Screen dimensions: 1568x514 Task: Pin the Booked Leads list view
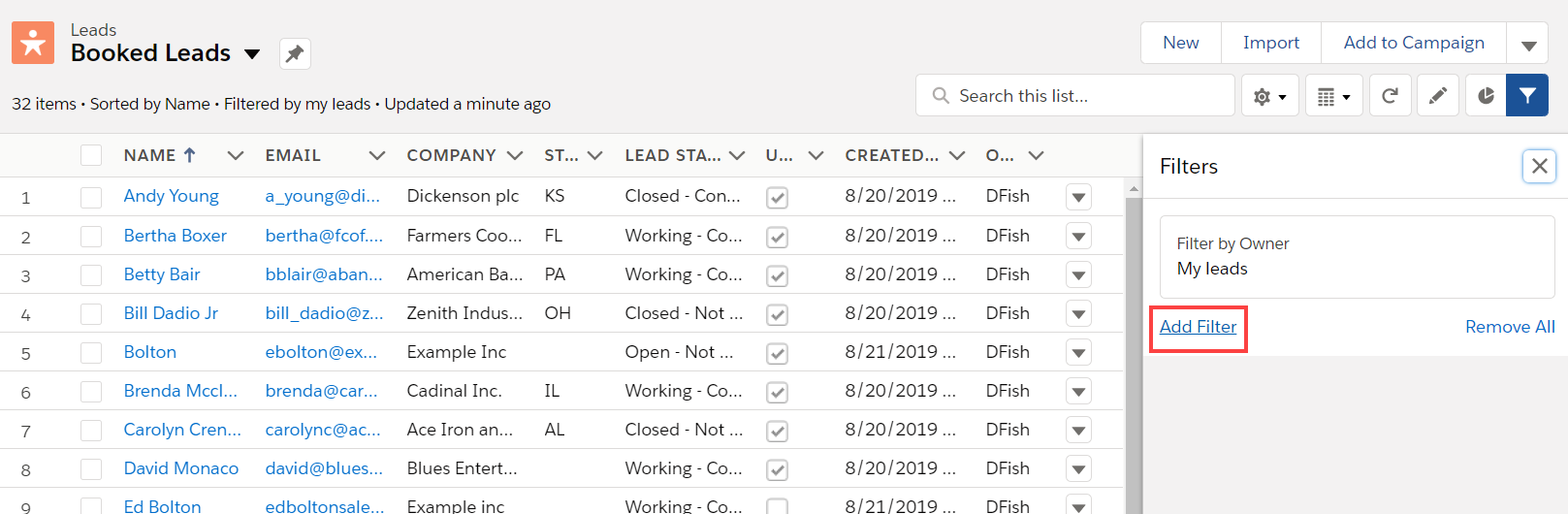[295, 53]
